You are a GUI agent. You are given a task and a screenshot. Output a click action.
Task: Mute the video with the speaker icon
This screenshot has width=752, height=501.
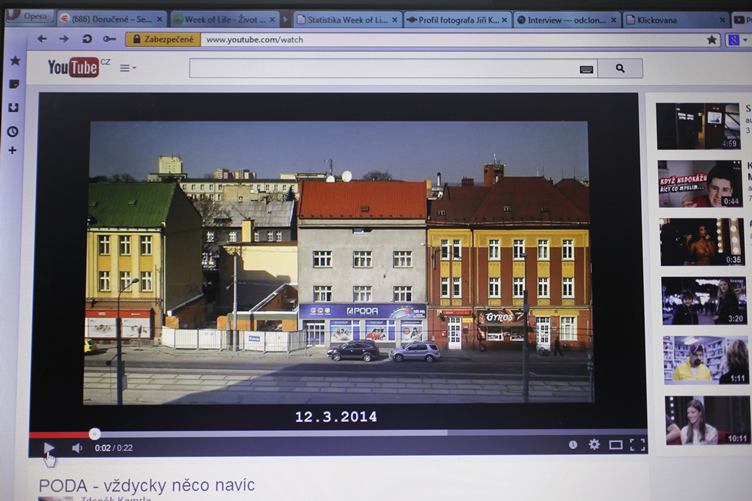[x=77, y=448]
